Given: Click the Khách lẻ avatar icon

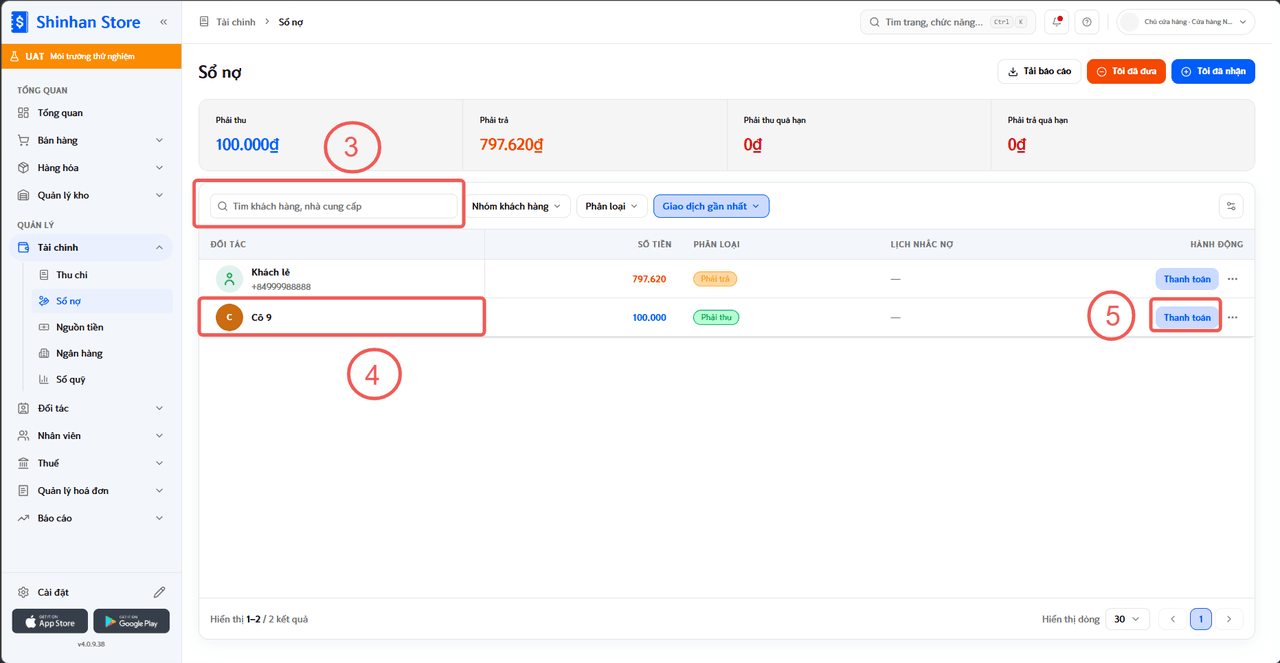Looking at the screenshot, I should coord(229,279).
